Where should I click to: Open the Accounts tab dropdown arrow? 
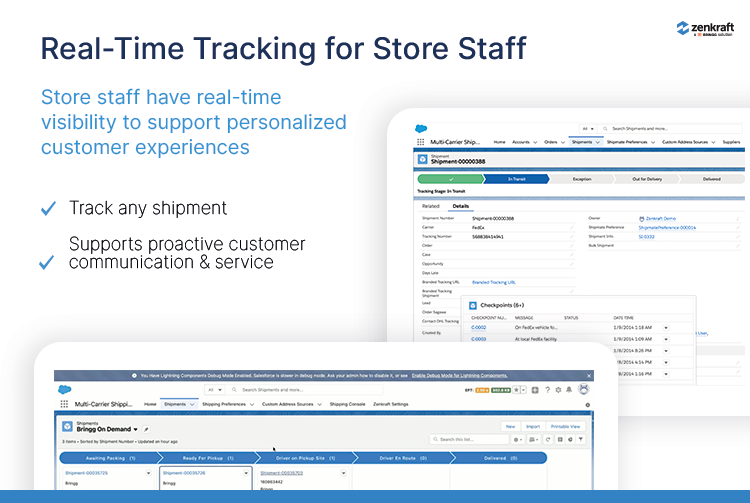pos(534,142)
